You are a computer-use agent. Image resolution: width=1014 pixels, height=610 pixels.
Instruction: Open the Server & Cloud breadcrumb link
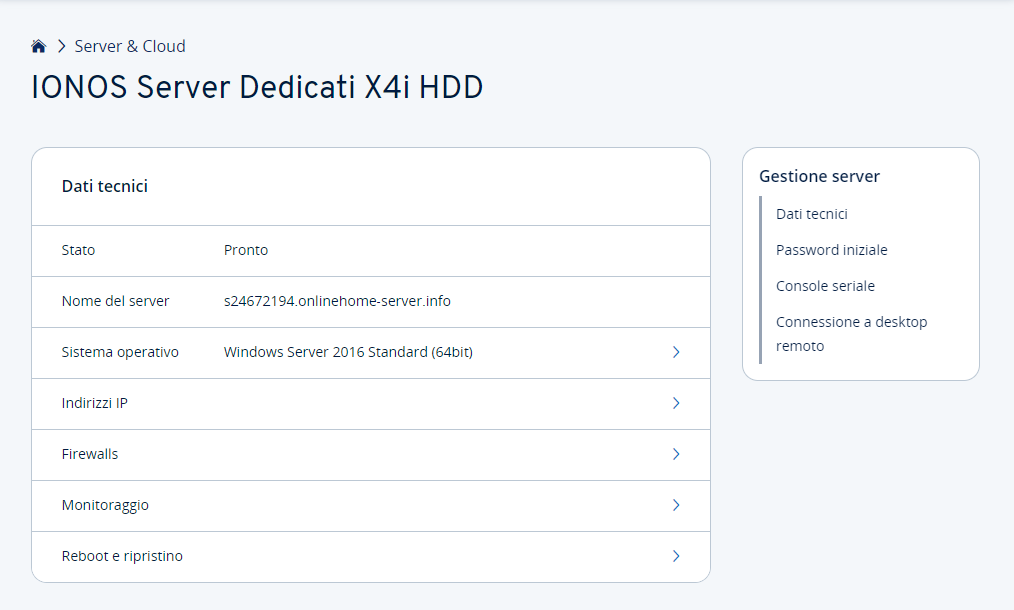click(x=130, y=46)
